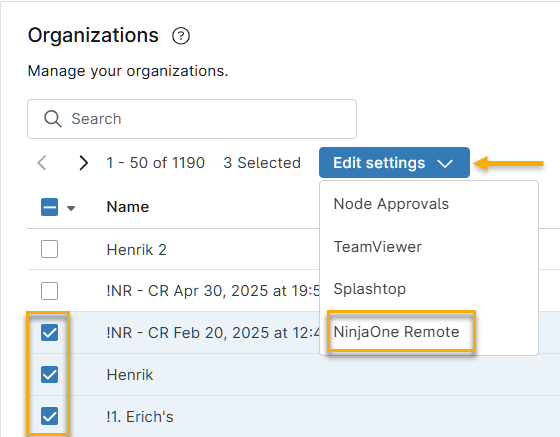Click the 3 Selected count label
This screenshot has width=560, height=437.
pyautogui.click(x=262, y=163)
